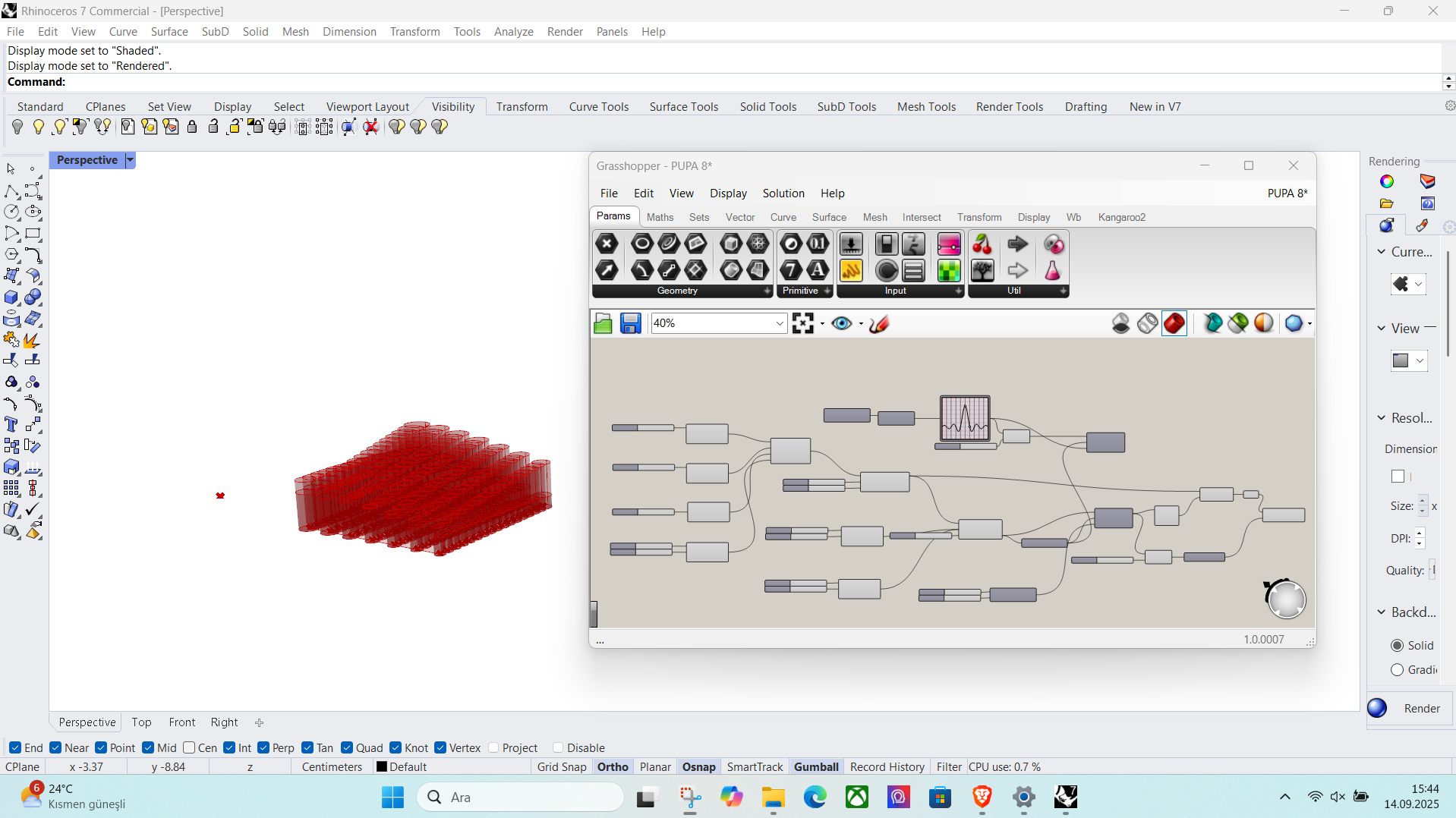
Task: Open the 40% zoom level dropdown
Action: (x=779, y=323)
